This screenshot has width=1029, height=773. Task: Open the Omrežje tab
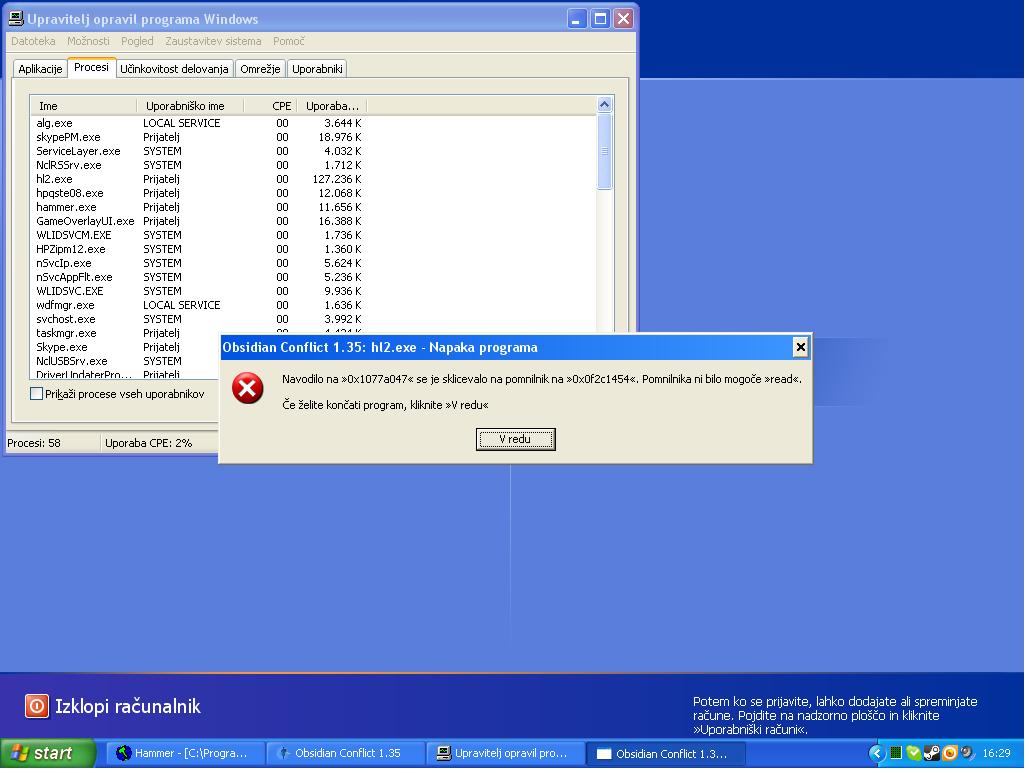(x=260, y=69)
